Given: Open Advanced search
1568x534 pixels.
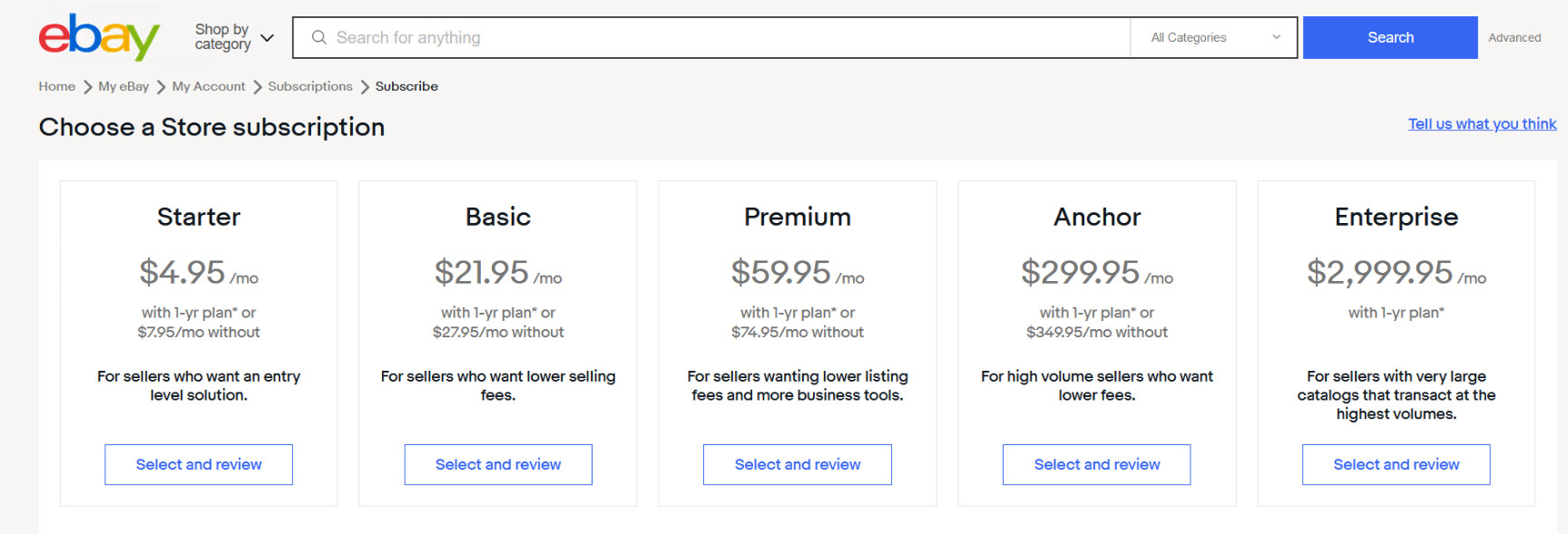Looking at the screenshot, I should click(1514, 37).
